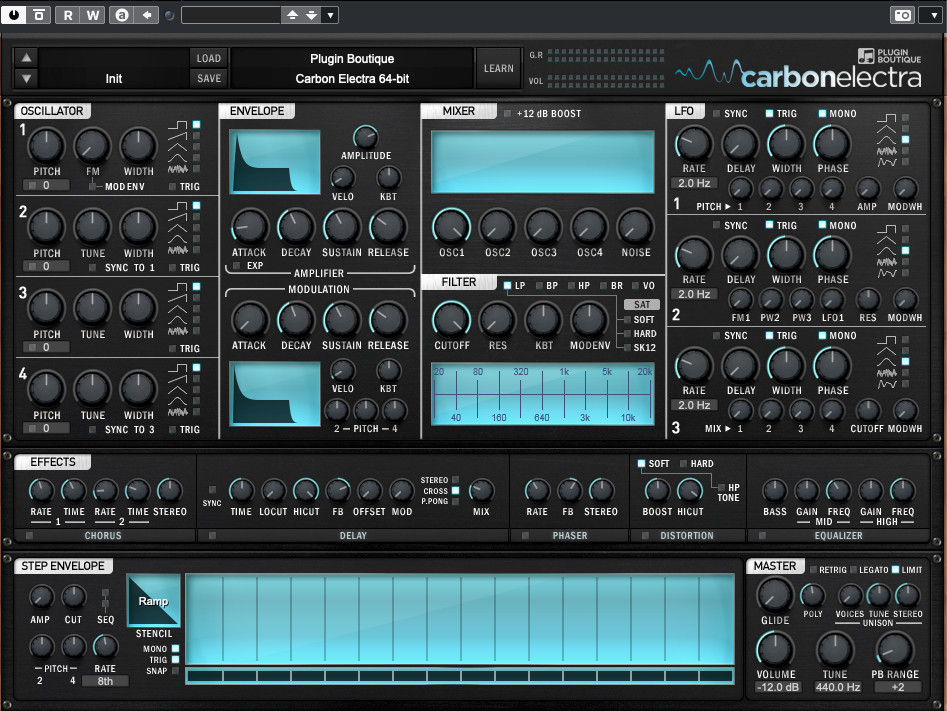The width and height of the screenshot is (947, 711).
Task: Click the camera snapshot icon
Action: (902, 15)
